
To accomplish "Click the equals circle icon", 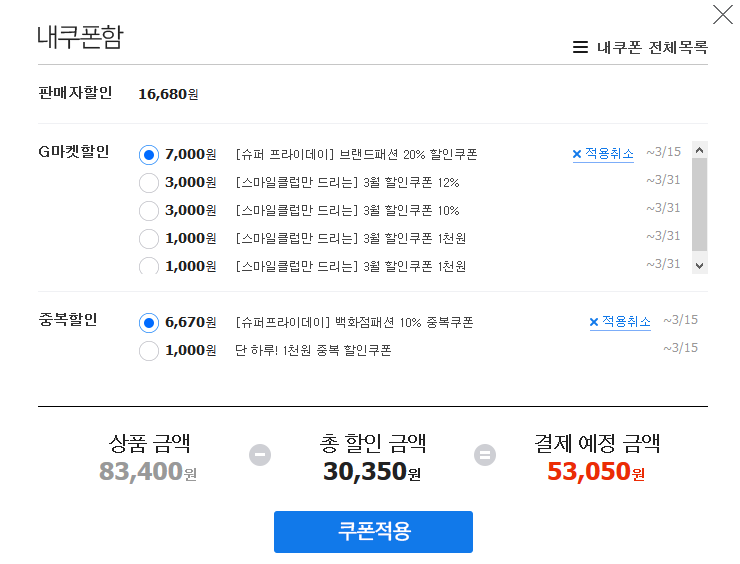I will (485, 455).
